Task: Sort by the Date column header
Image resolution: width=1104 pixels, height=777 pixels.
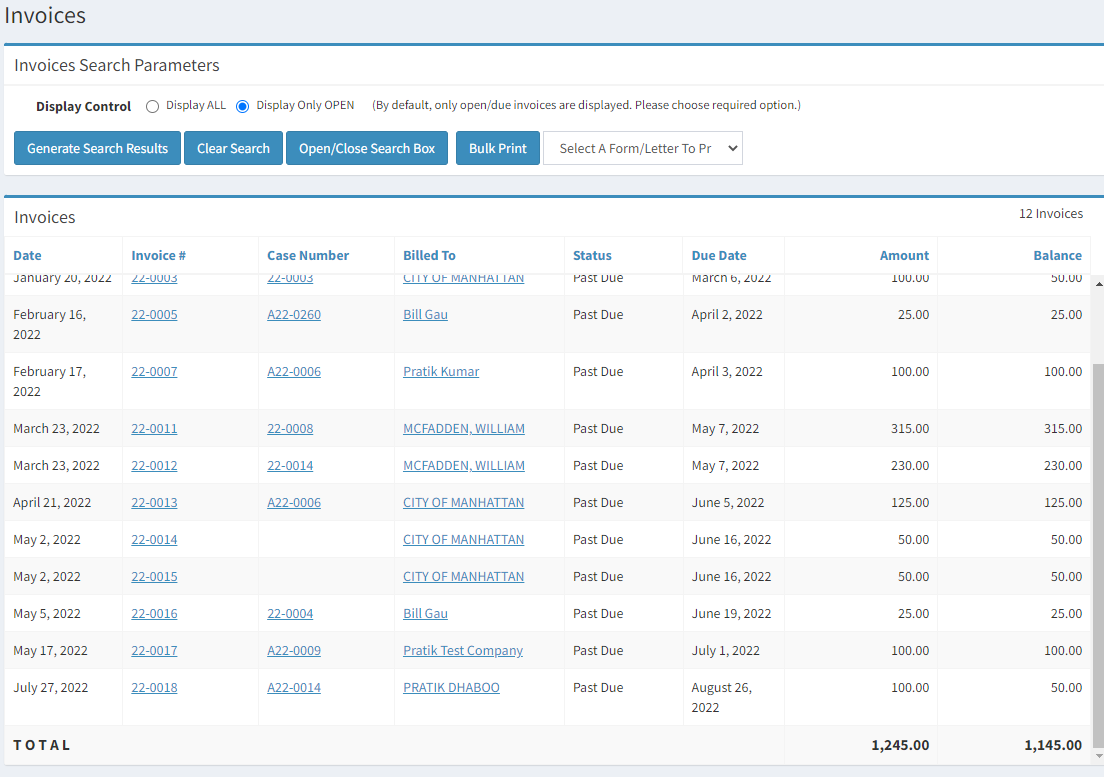Action: [27, 255]
